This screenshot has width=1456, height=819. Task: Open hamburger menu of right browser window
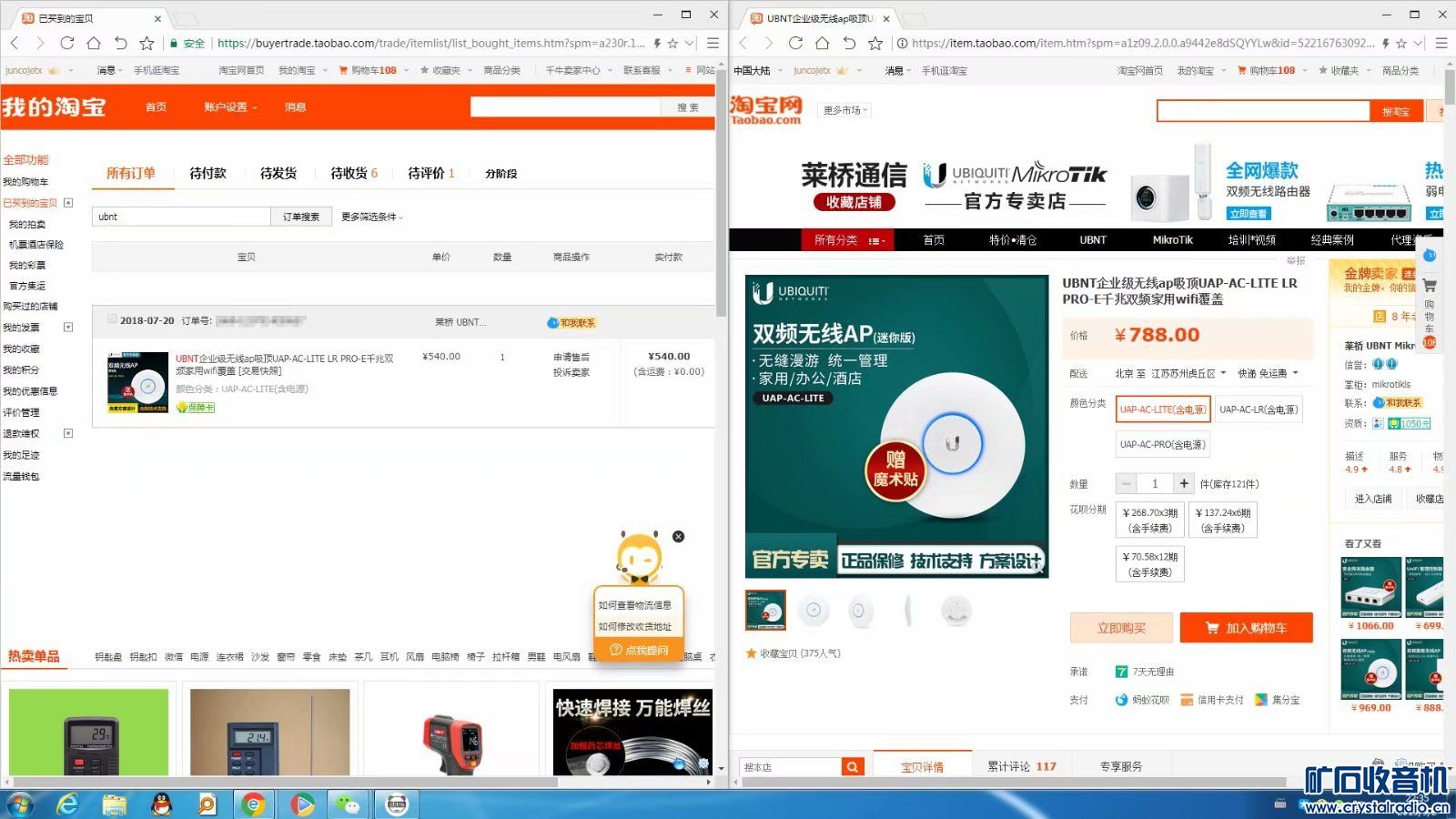click(1441, 43)
